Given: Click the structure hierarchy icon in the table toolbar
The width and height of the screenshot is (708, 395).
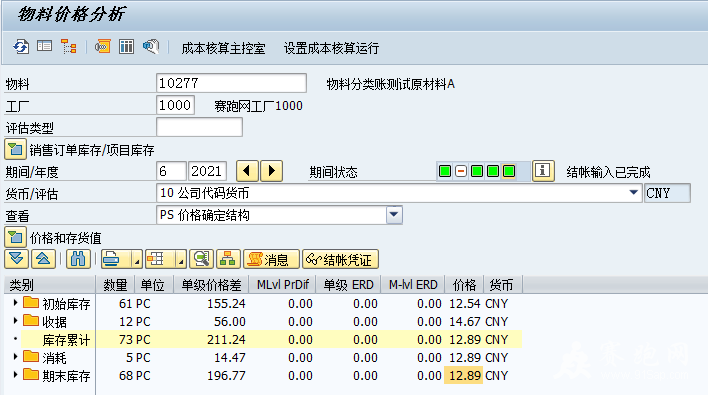Looking at the screenshot, I should click(x=228, y=259).
